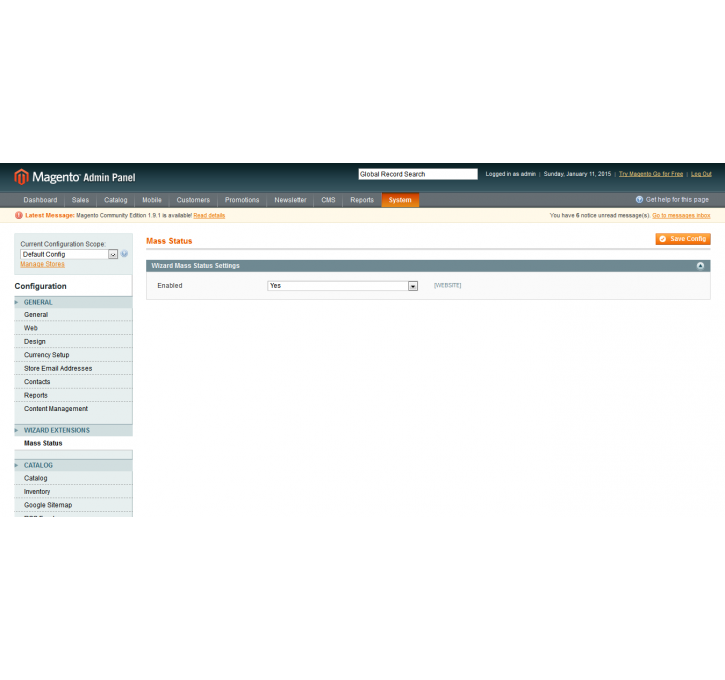The image size is (725, 680).
Task: Click the Log Out link
Action: click(701, 174)
